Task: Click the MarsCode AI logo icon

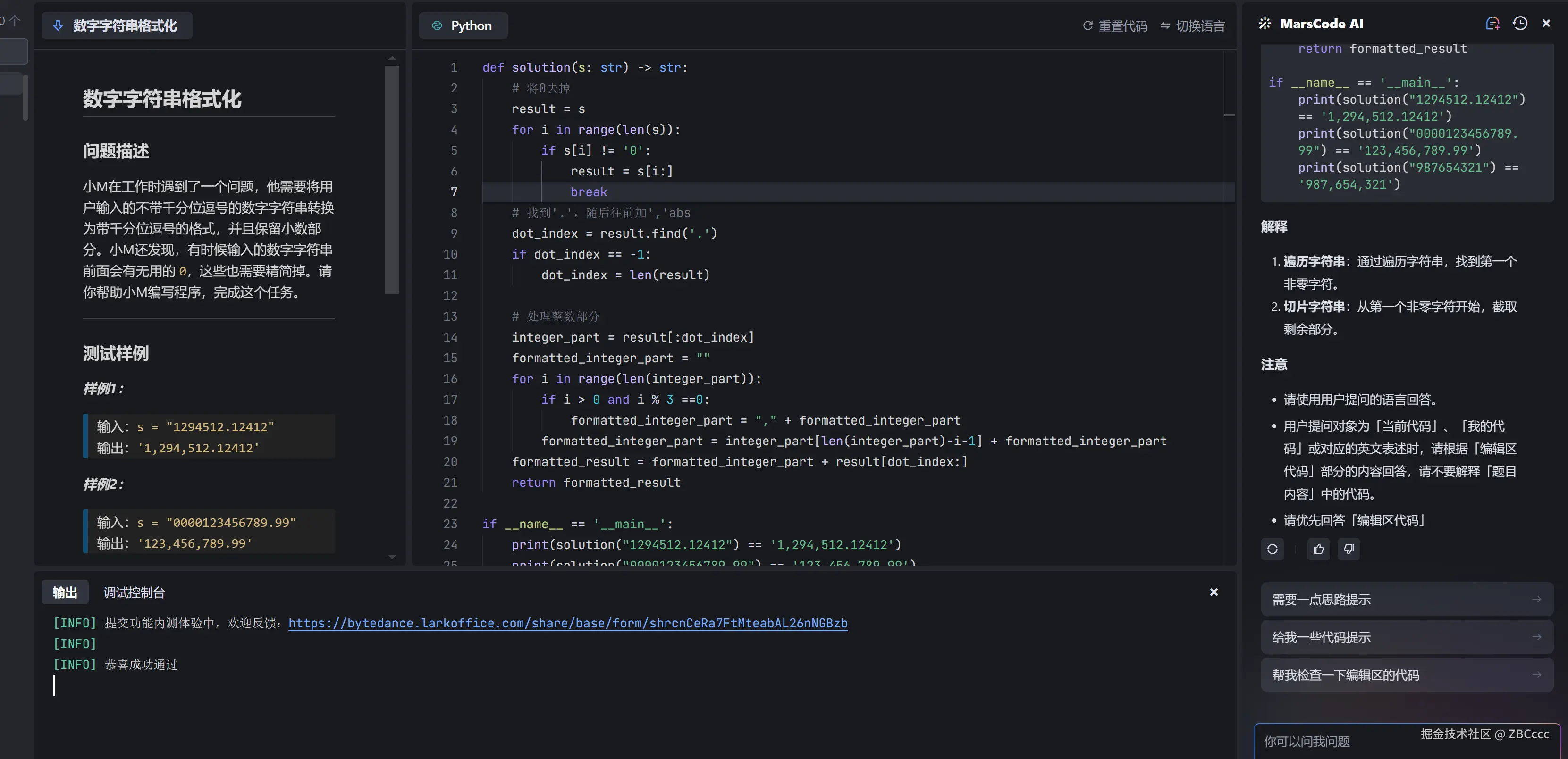Action: [x=1265, y=24]
